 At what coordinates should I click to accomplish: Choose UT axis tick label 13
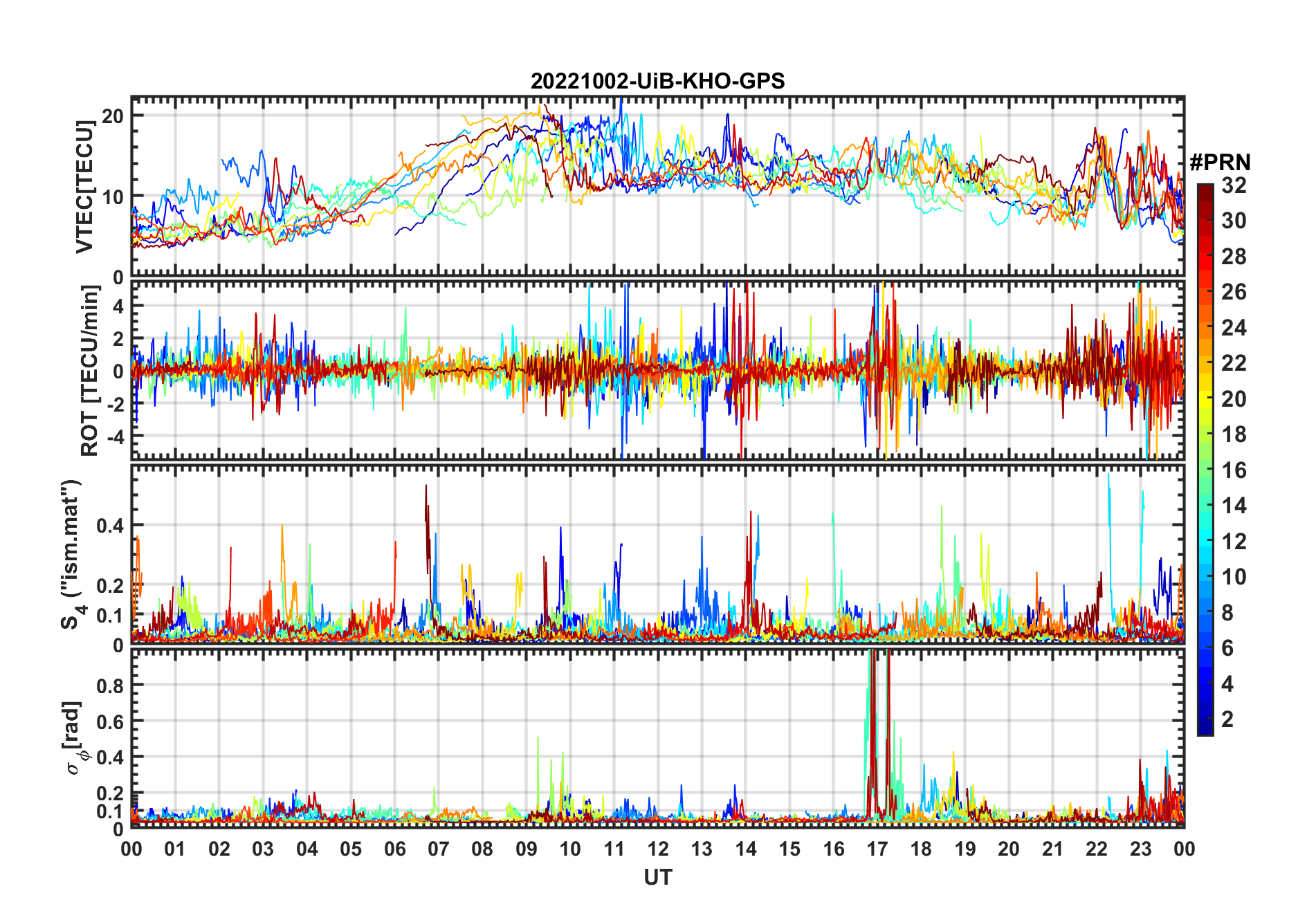tap(702, 849)
